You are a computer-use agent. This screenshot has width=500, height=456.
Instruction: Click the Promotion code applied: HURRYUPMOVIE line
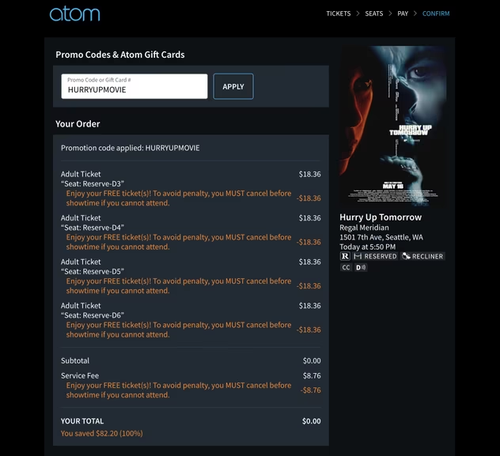click(130, 148)
